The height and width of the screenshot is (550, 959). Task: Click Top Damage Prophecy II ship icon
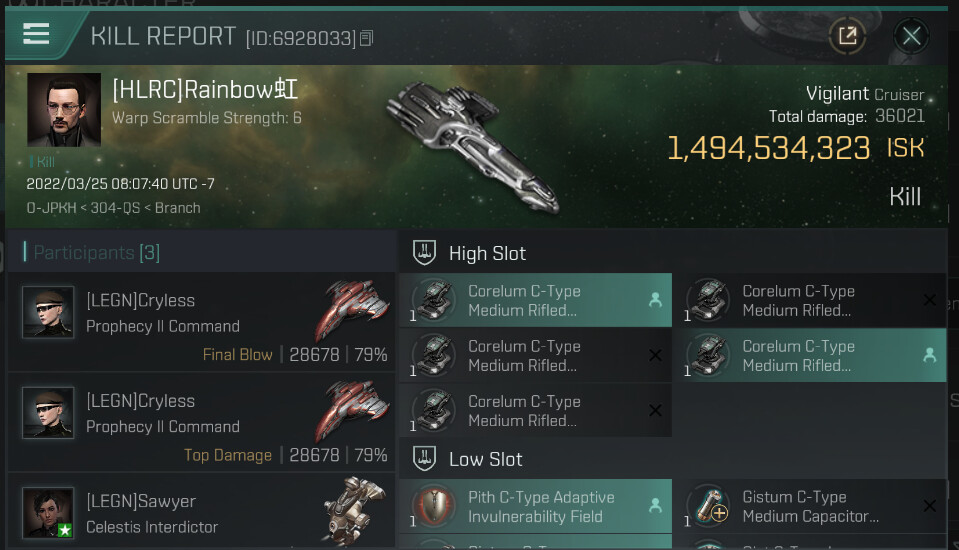[352, 410]
